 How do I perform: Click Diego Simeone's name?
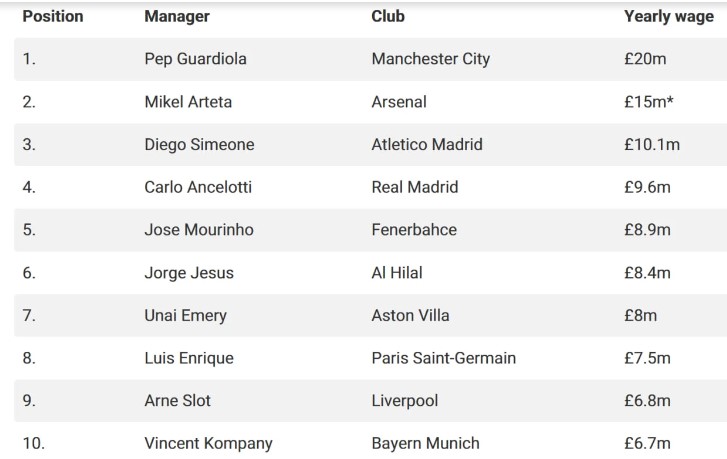[199, 145]
